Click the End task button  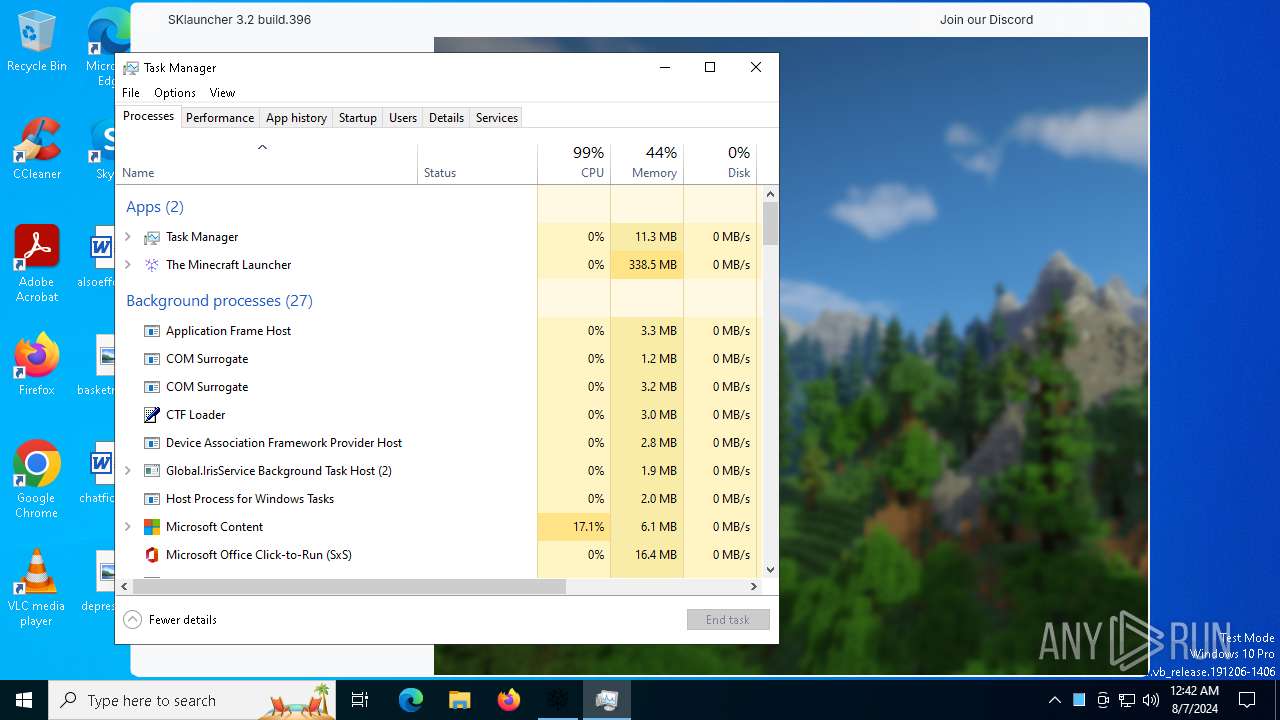[728, 620]
